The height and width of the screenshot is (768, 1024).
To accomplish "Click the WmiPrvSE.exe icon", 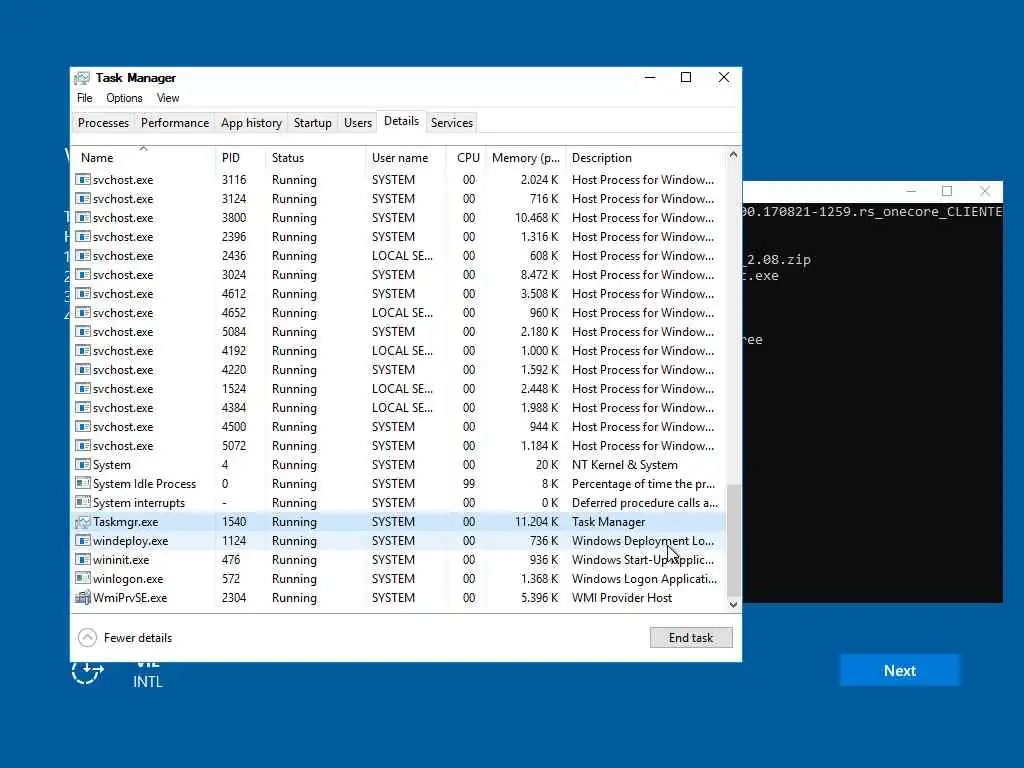I will 82,597.
